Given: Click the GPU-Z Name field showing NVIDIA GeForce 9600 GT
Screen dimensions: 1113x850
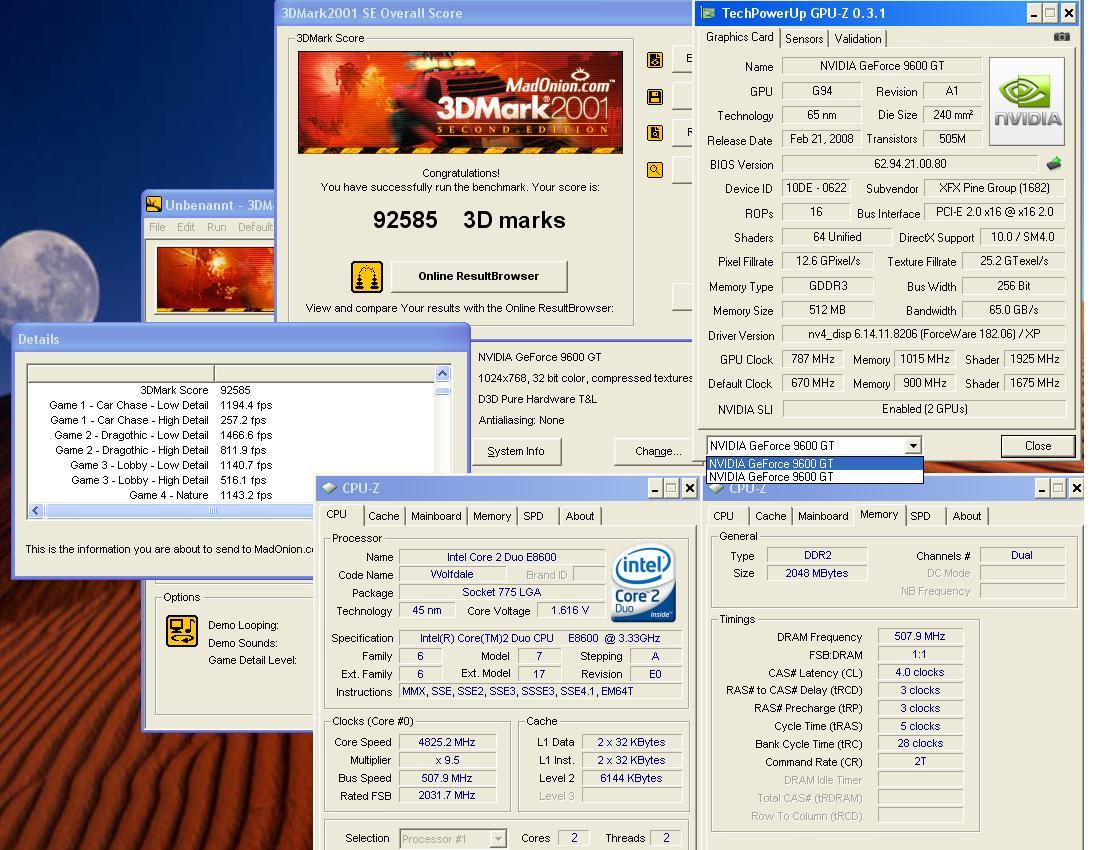Looking at the screenshot, I should point(882,66).
